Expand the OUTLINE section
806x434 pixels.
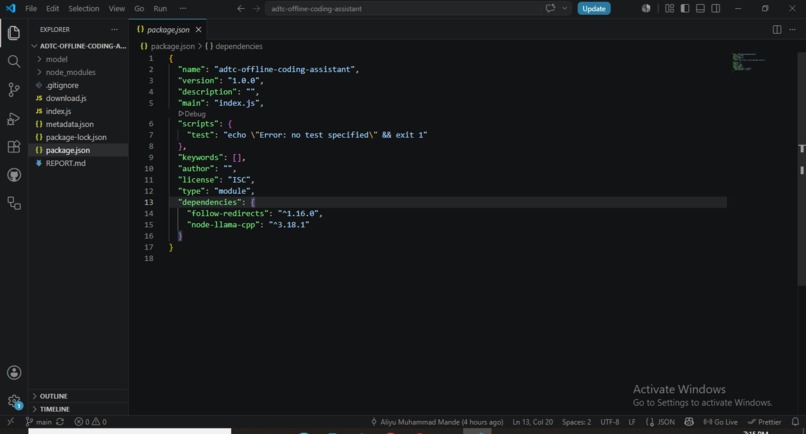point(78,396)
